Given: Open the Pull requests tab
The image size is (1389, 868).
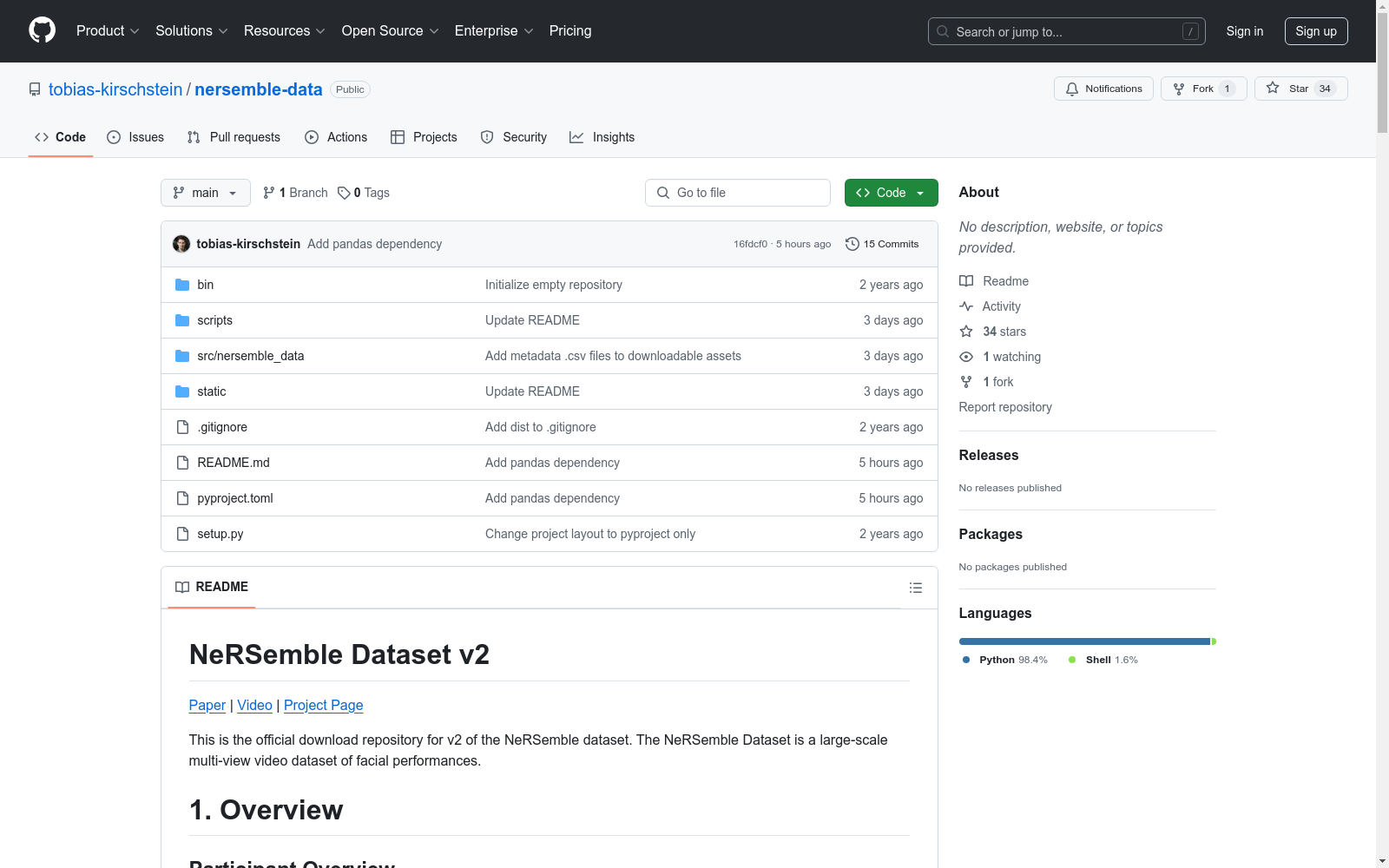Looking at the screenshot, I should [x=234, y=137].
